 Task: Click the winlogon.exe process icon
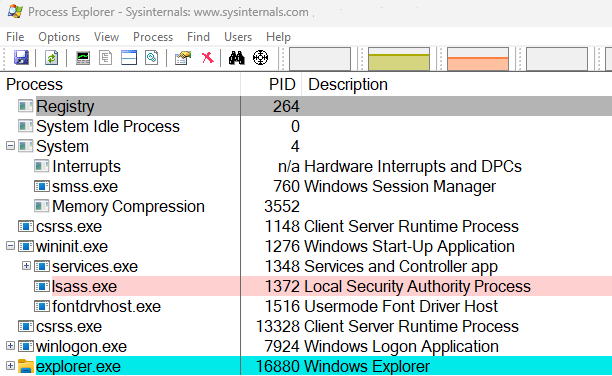[26, 346]
